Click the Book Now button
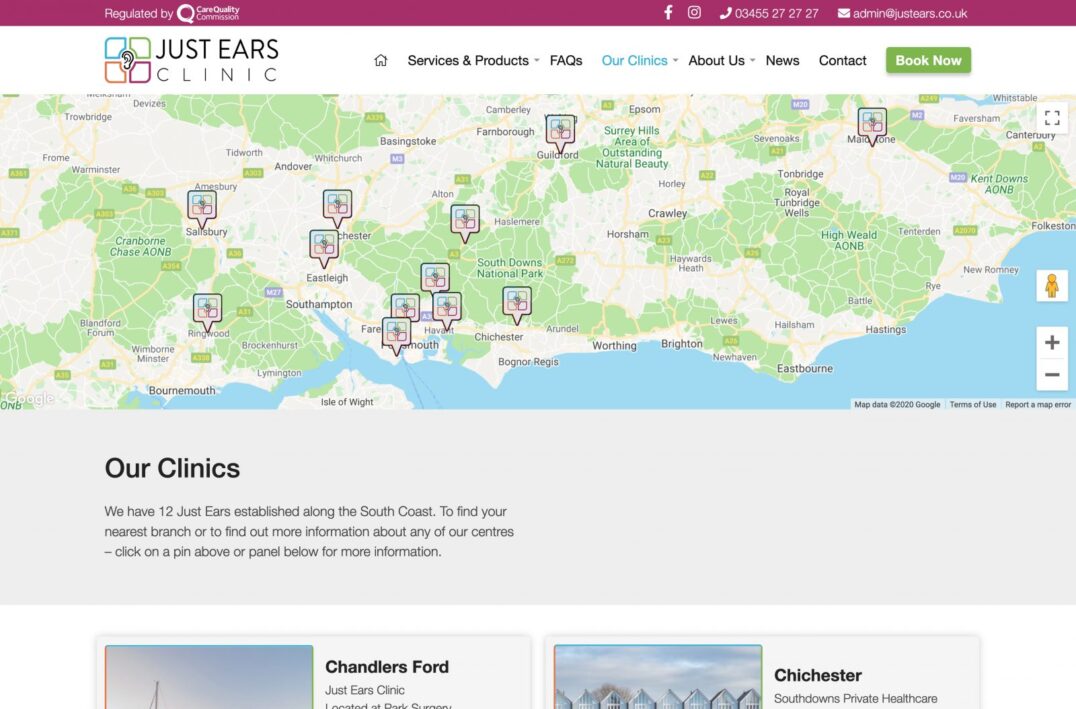 click(928, 60)
